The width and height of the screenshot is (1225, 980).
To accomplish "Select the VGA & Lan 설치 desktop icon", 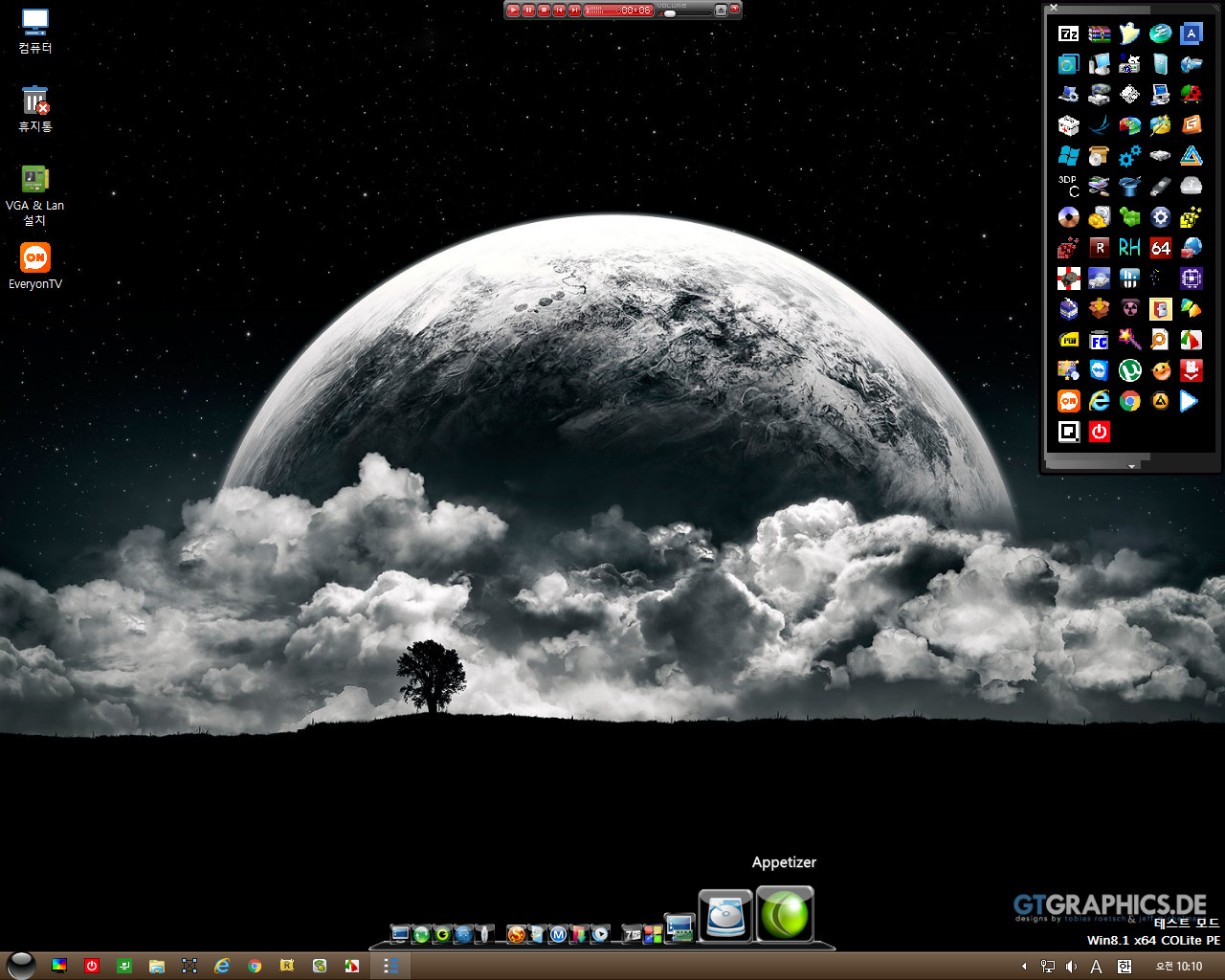I will coord(35,195).
